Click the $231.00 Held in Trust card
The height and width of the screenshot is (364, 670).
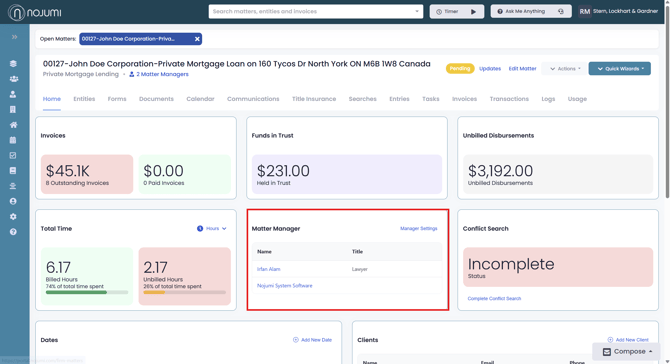coord(347,174)
